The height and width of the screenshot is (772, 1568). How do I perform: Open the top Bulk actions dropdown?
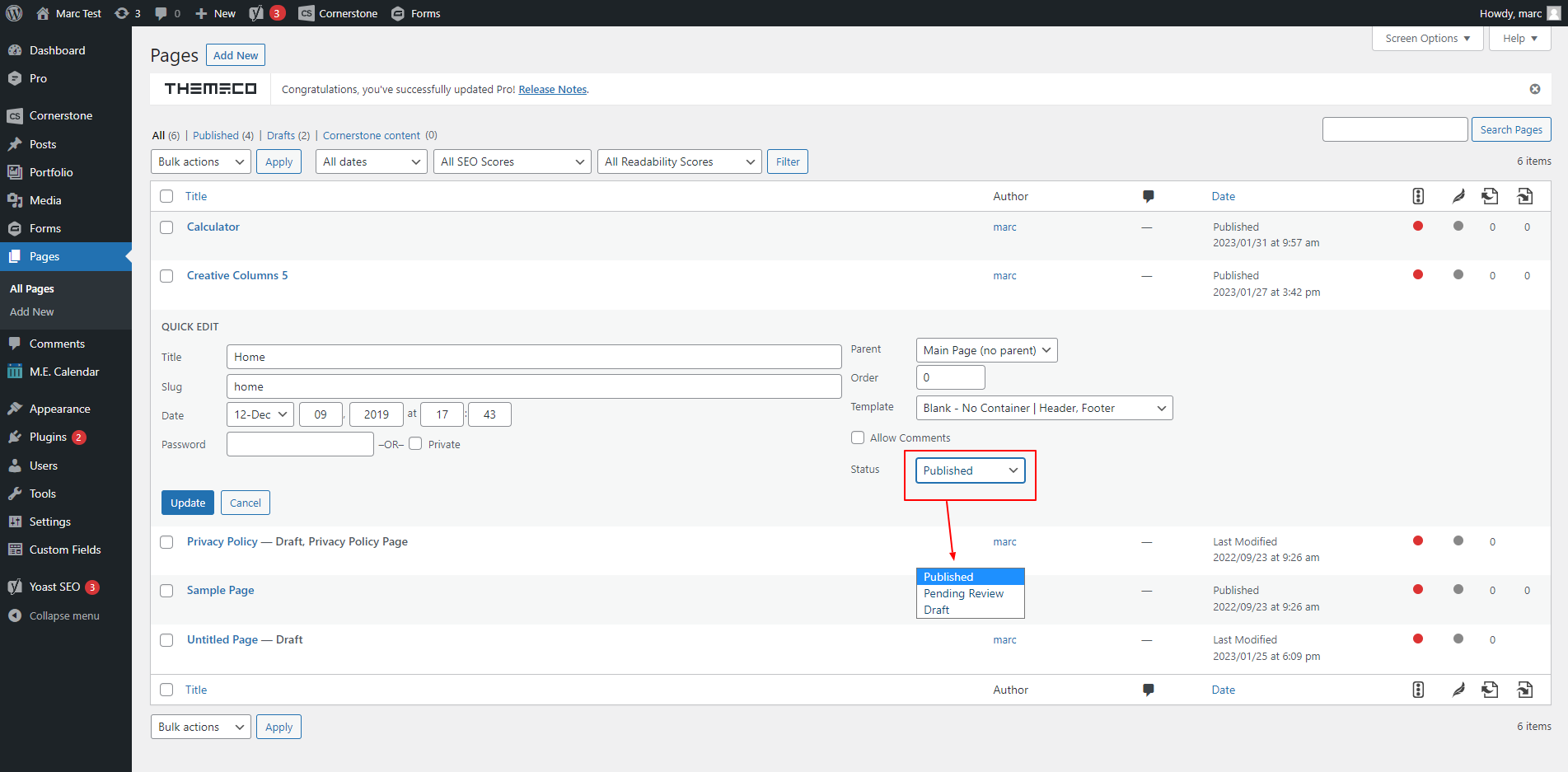tap(201, 161)
